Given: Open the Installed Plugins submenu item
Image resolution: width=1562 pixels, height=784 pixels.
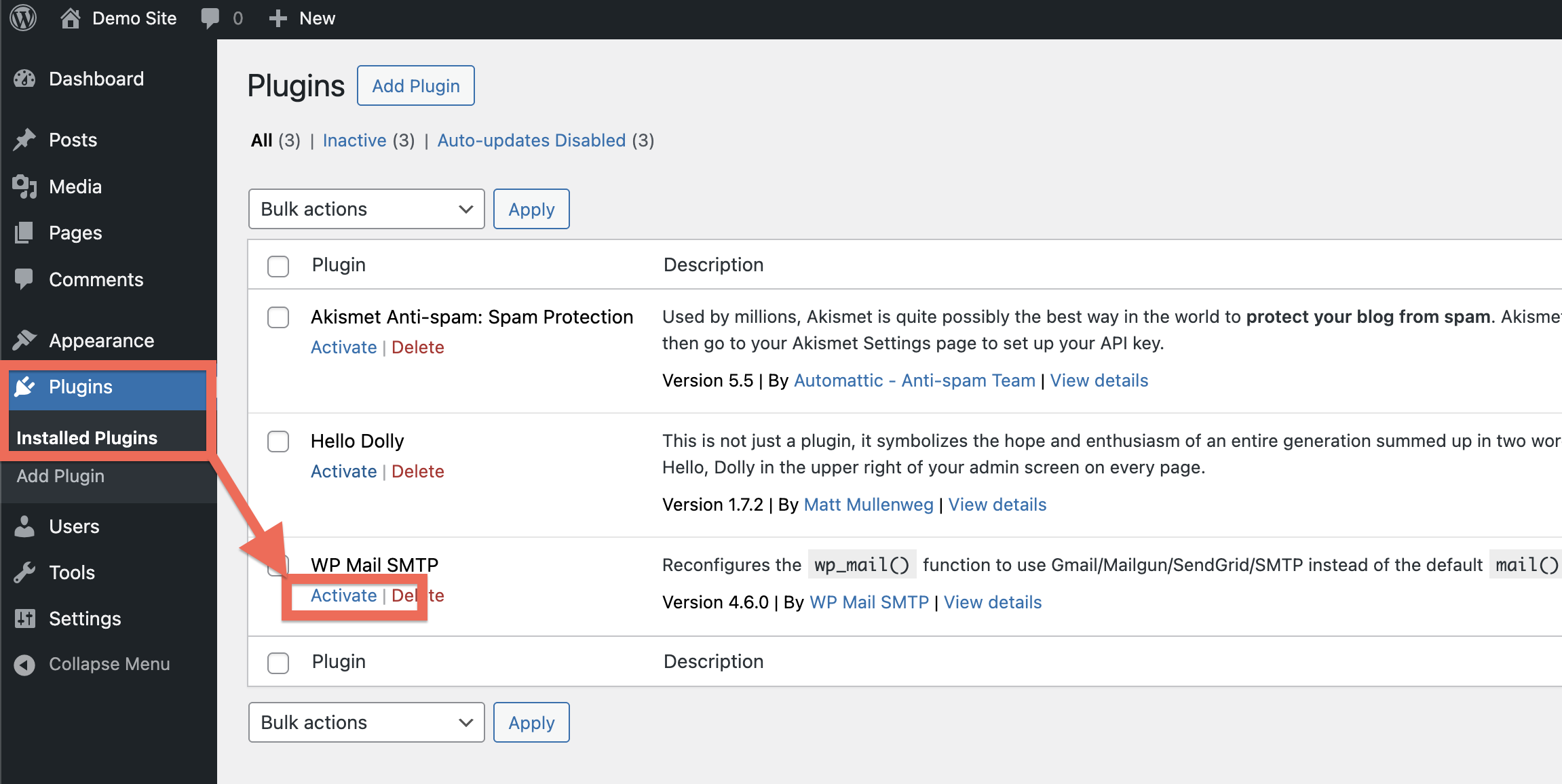Looking at the screenshot, I should coord(87,437).
